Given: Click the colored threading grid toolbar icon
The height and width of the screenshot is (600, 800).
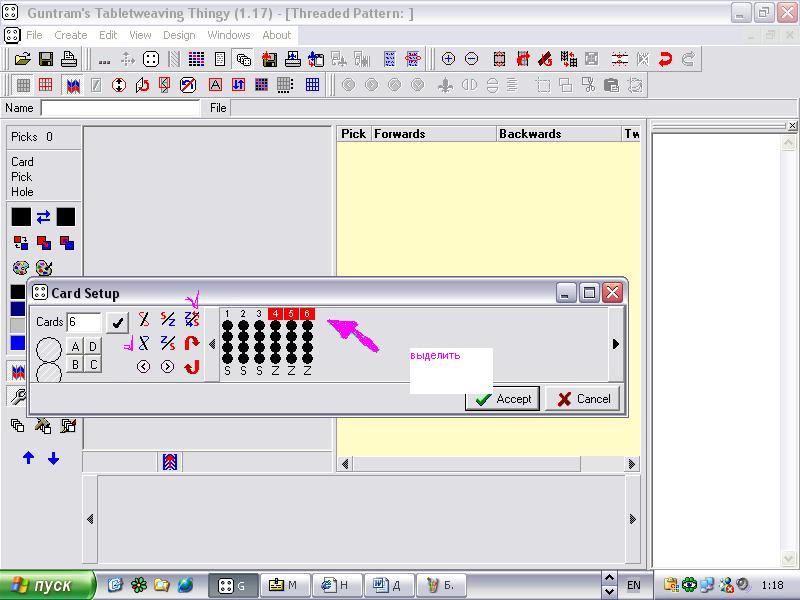Looking at the screenshot, I should pyautogui.click(x=196, y=59).
